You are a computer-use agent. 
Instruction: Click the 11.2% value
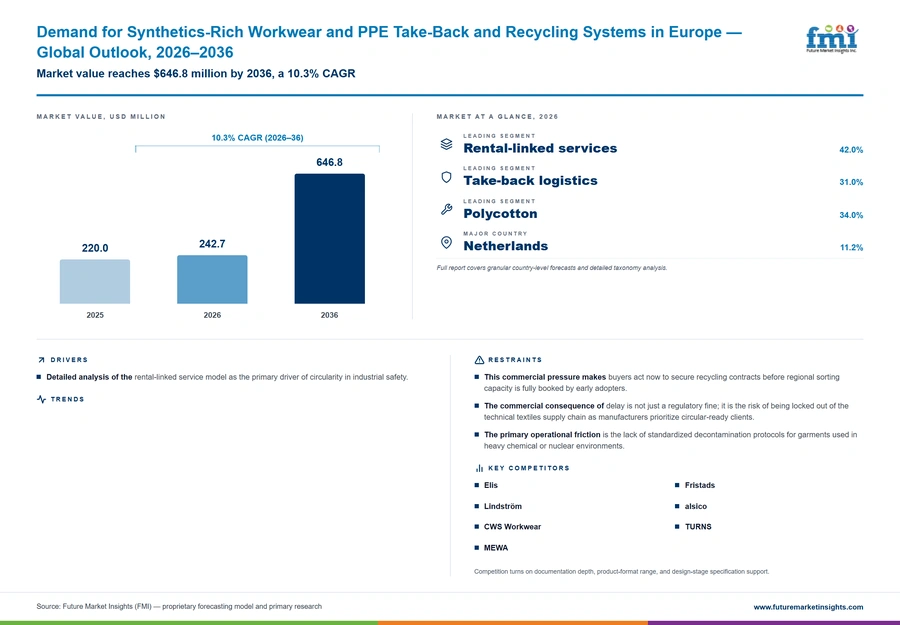[x=851, y=248]
